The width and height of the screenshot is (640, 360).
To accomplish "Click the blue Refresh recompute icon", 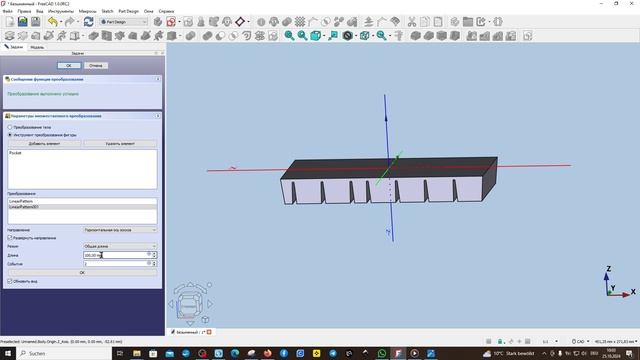I will pyautogui.click(x=88, y=22).
